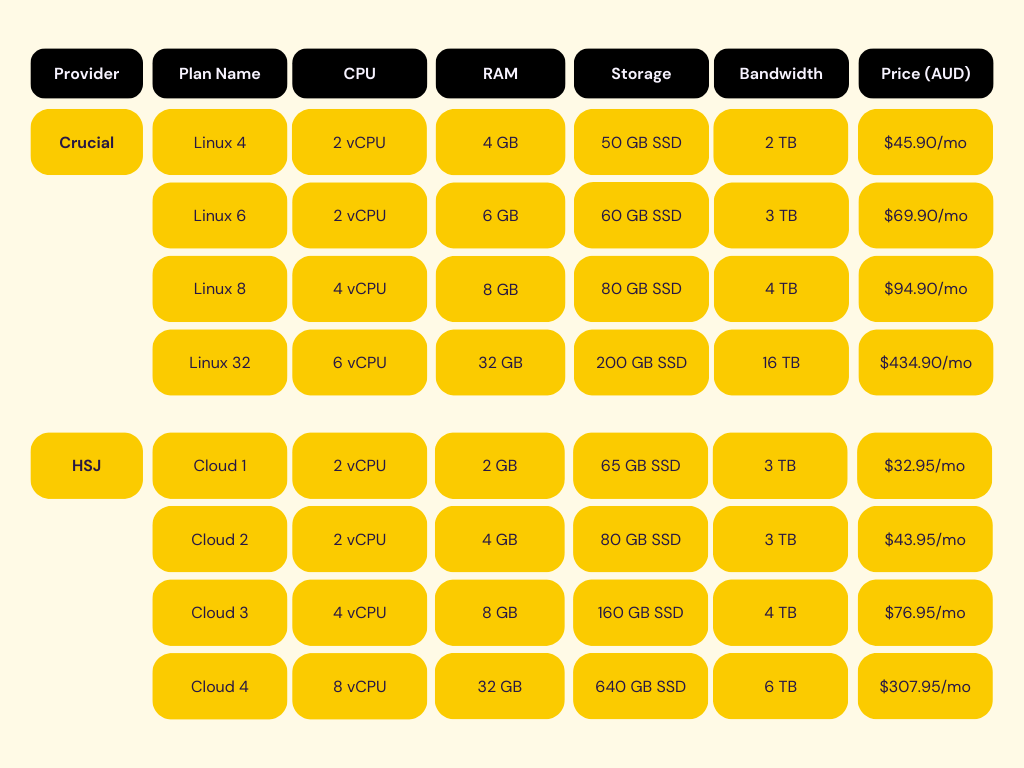
Task: Select the $45.90/mo price cell
Action: click(926, 142)
